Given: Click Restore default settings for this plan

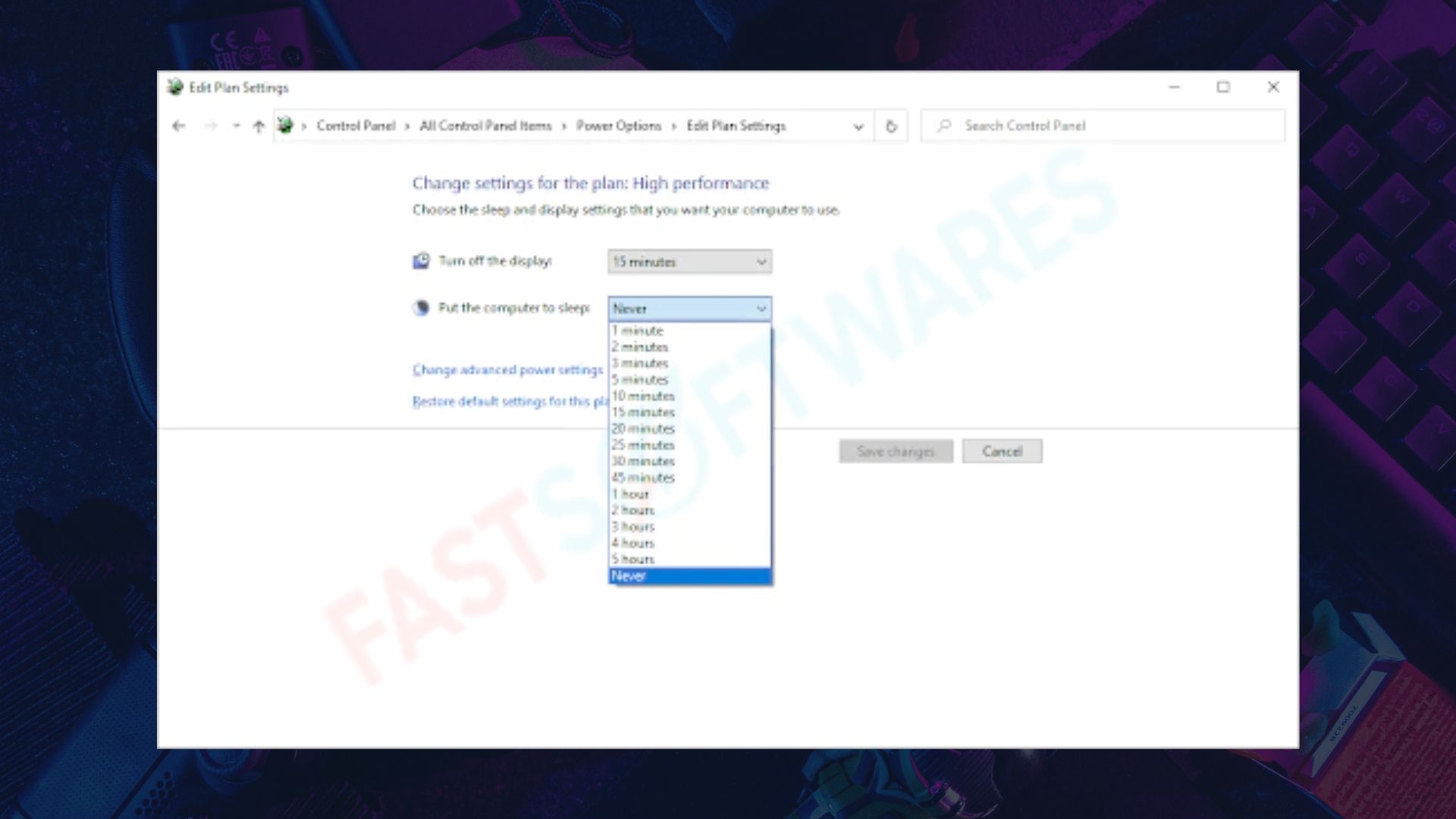Looking at the screenshot, I should [510, 401].
